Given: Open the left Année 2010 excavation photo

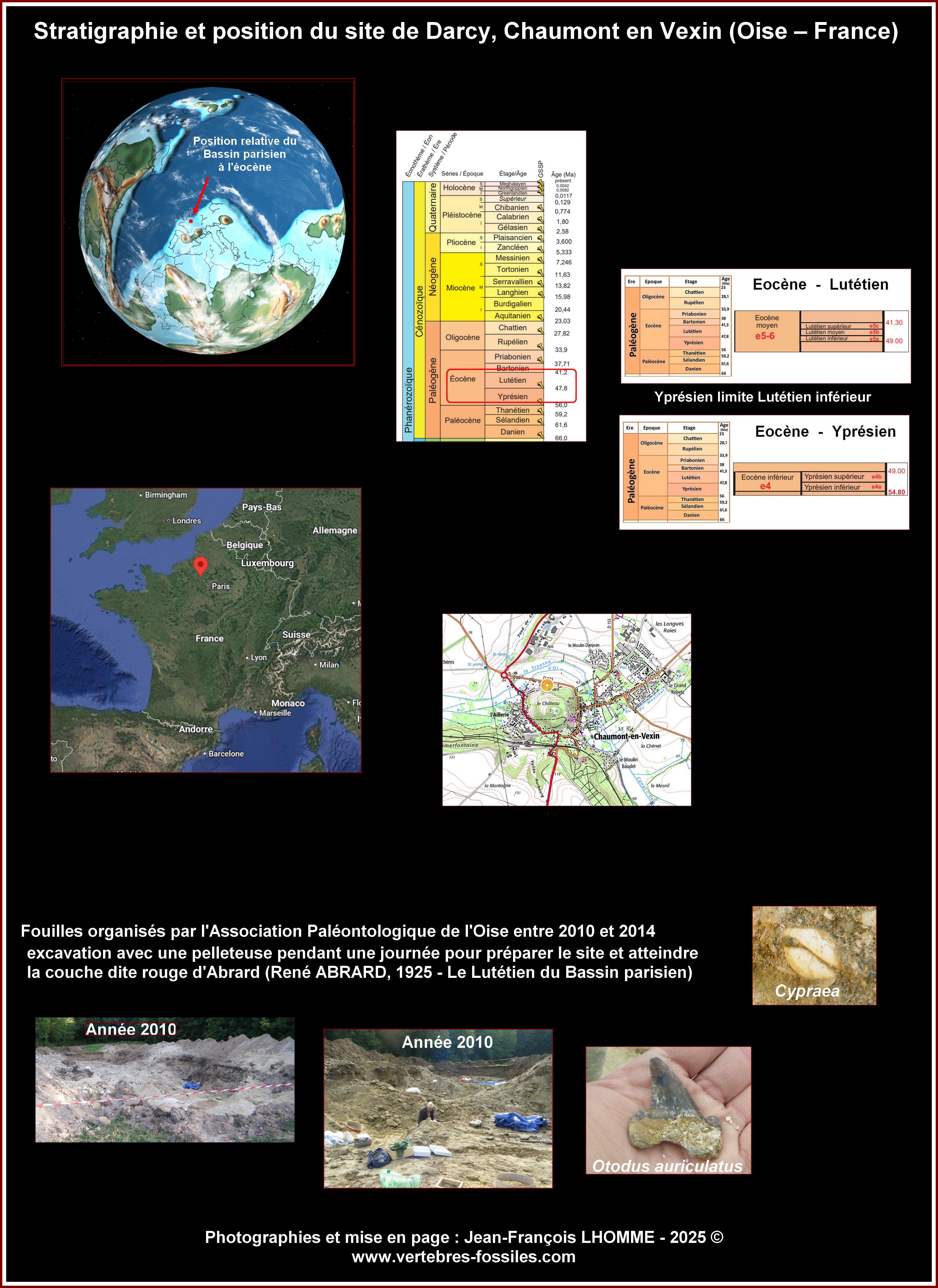Looking at the screenshot, I should (x=165, y=1080).
